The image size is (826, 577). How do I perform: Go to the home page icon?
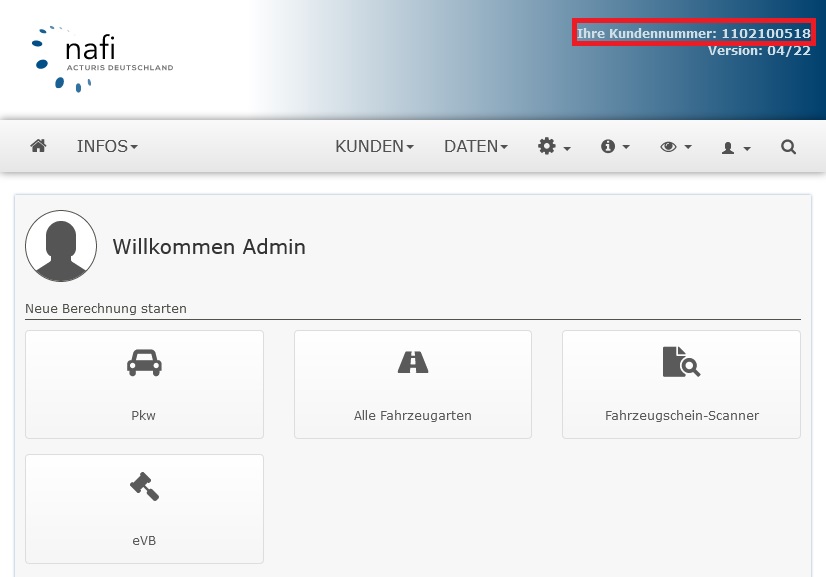click(38, 146)
